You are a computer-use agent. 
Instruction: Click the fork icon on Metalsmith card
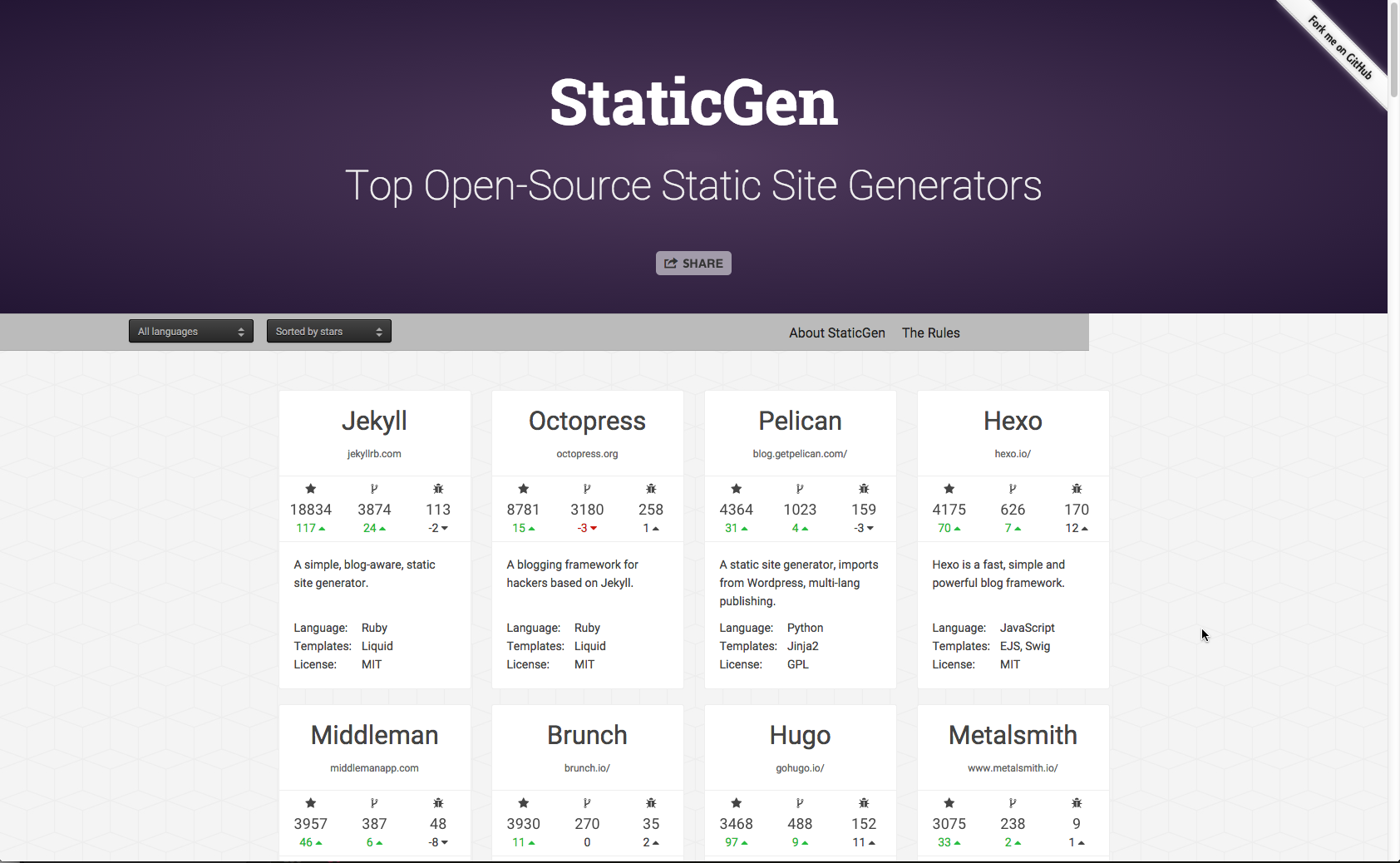[1013, 803]
